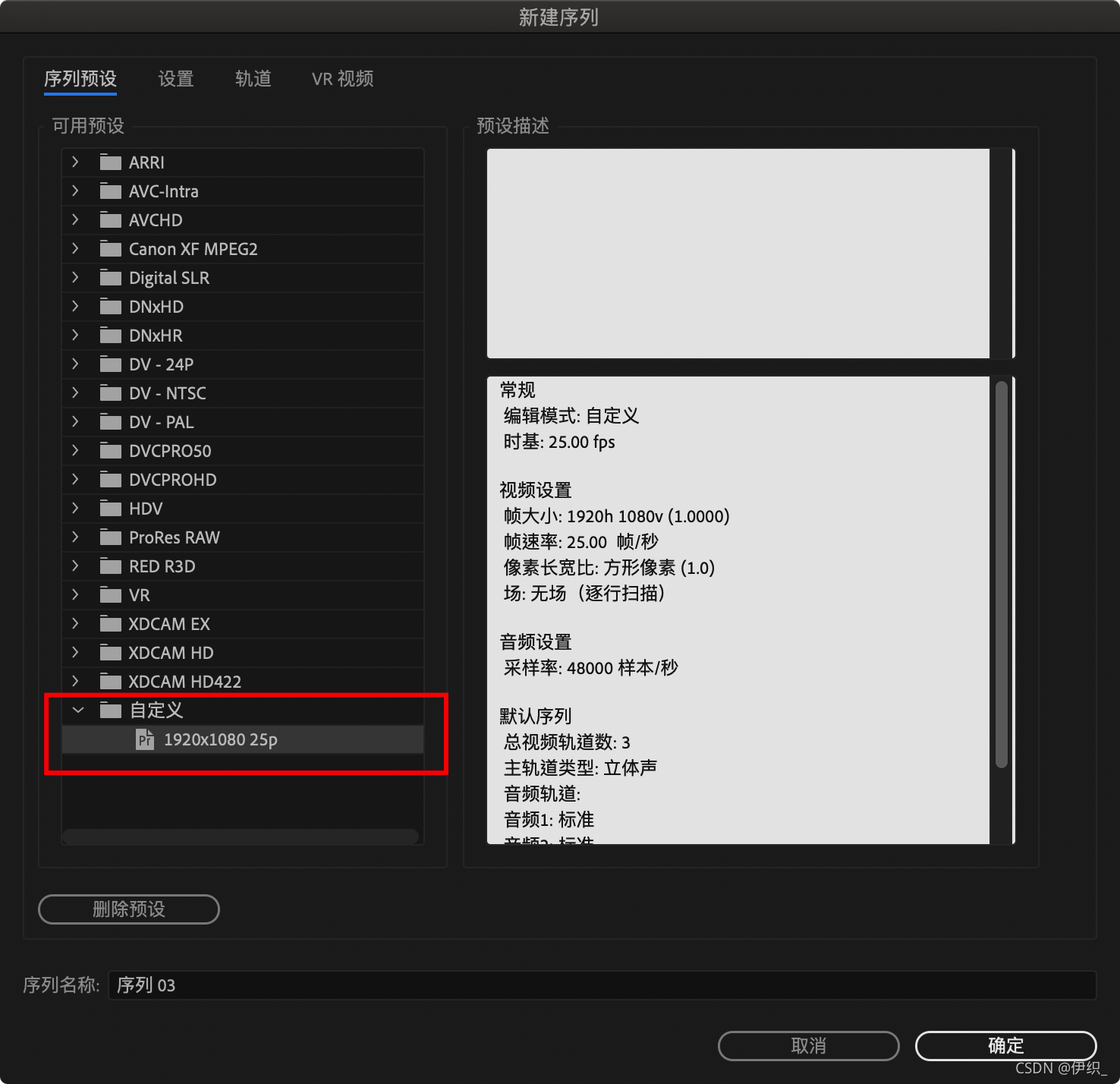This screenshot has height=1084, width=1120.
Task: Select the Canon XF MPEG2 folder label
Action: pos(193,249)
